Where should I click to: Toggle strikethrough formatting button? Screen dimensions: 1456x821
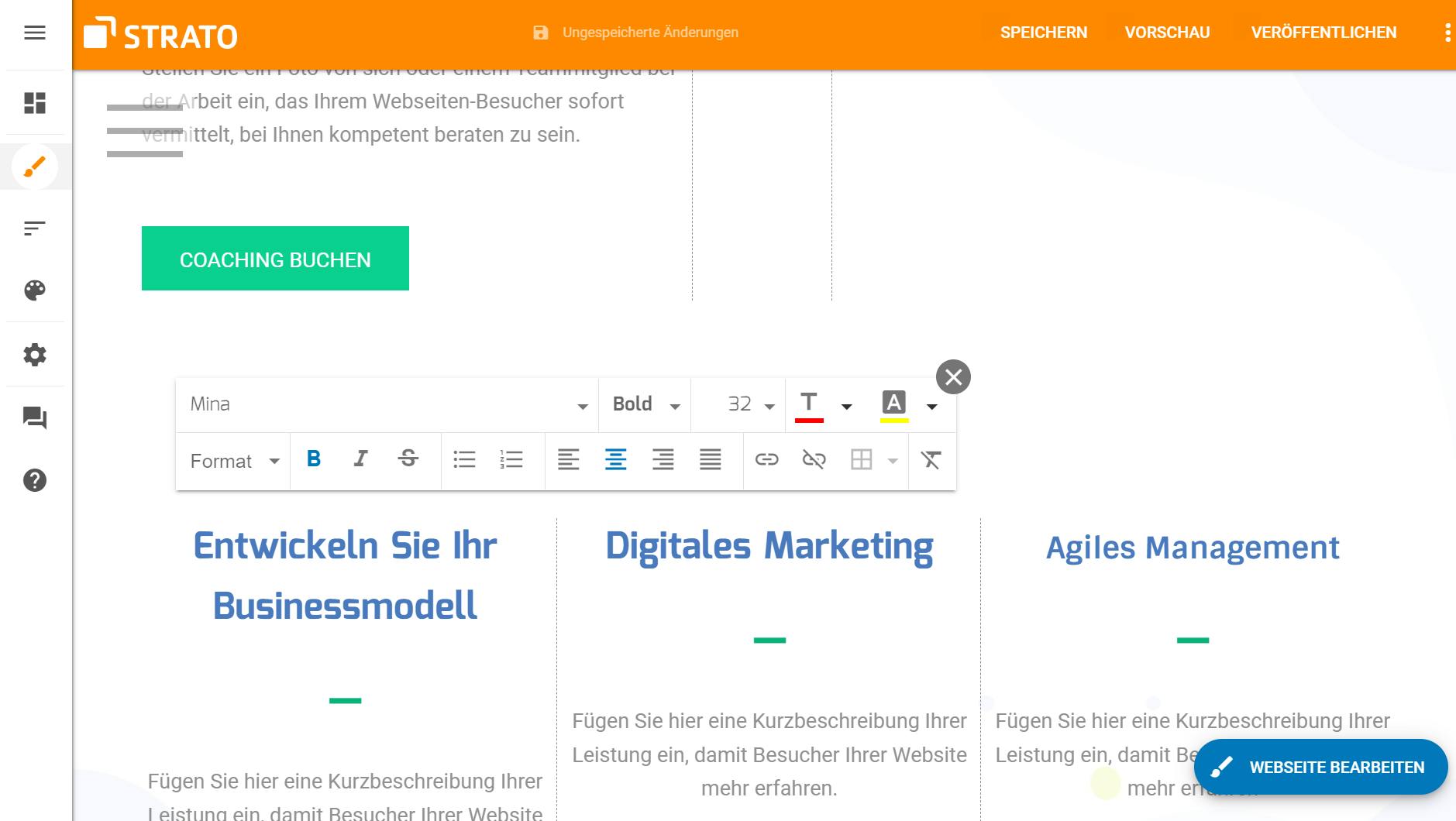pos(408,459)
